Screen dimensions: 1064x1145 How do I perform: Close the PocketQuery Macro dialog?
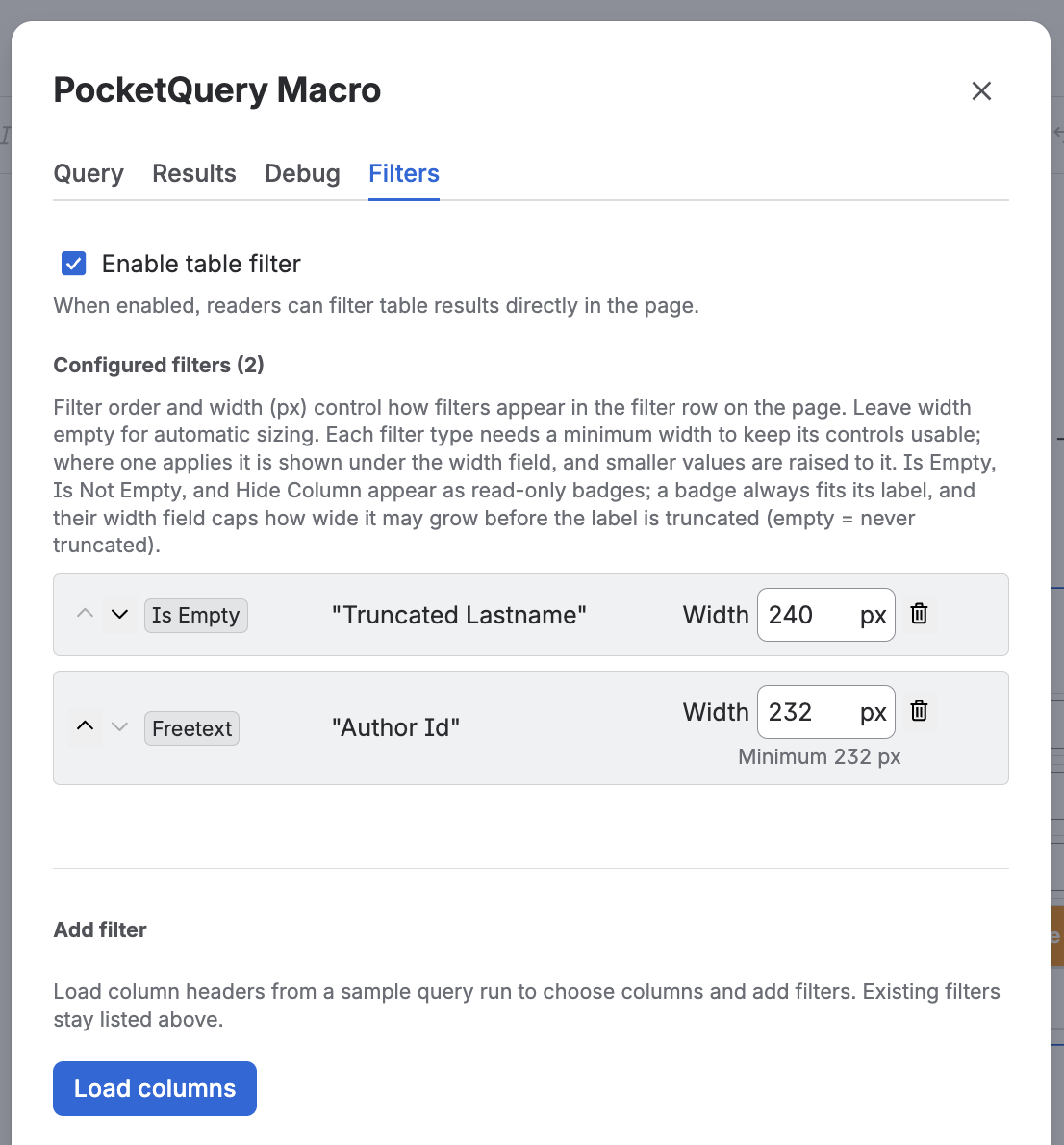pyautogui.click(x=981, y=90)
